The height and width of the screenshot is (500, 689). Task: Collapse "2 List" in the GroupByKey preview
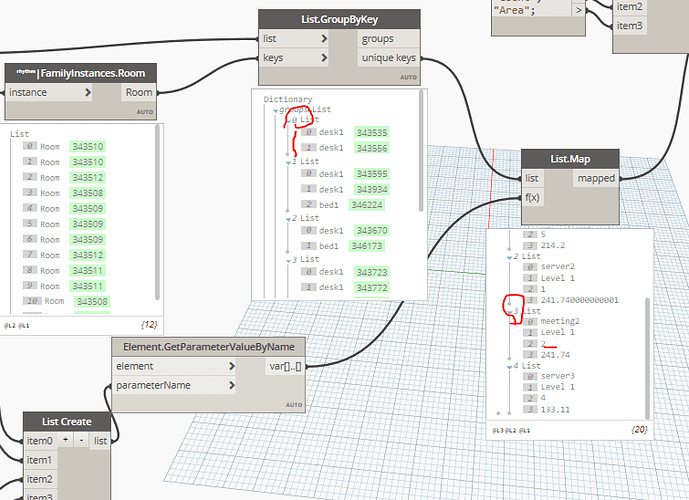click(x=288, y=219)
